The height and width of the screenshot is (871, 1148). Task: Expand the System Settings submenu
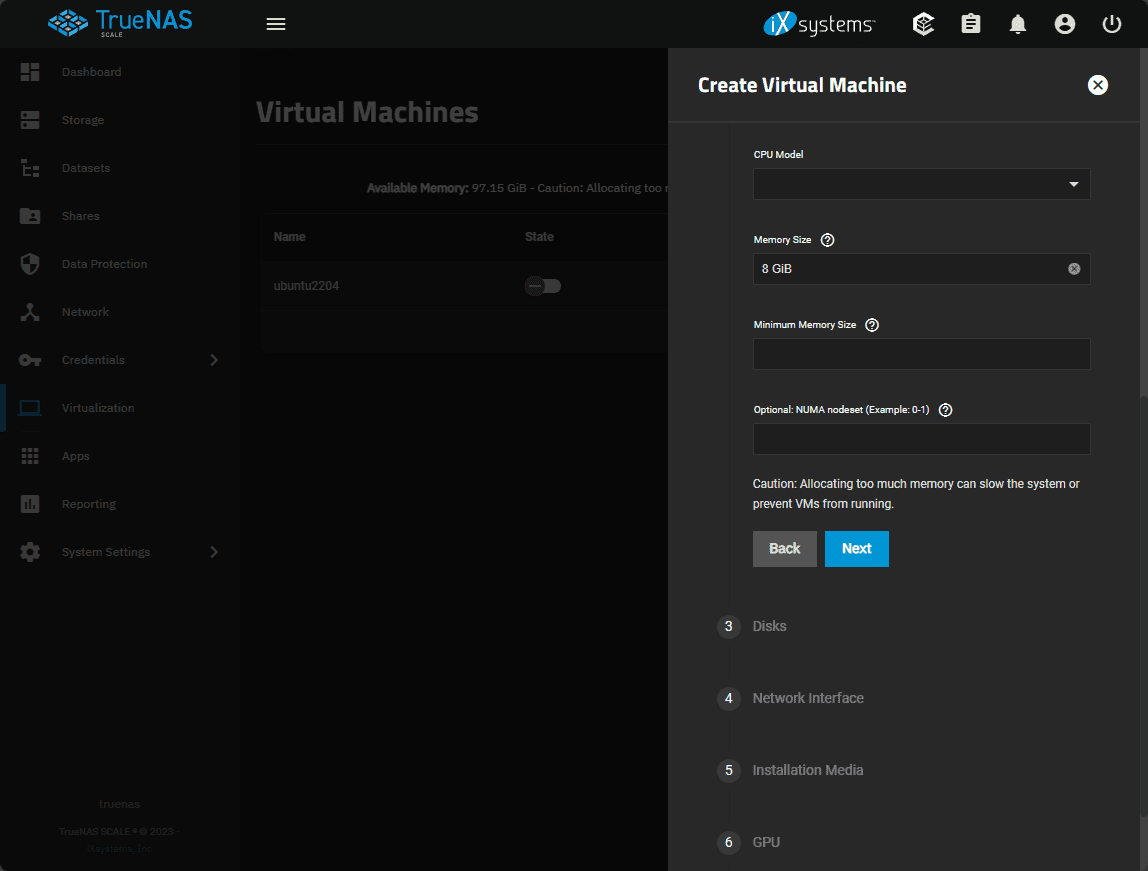213,552
